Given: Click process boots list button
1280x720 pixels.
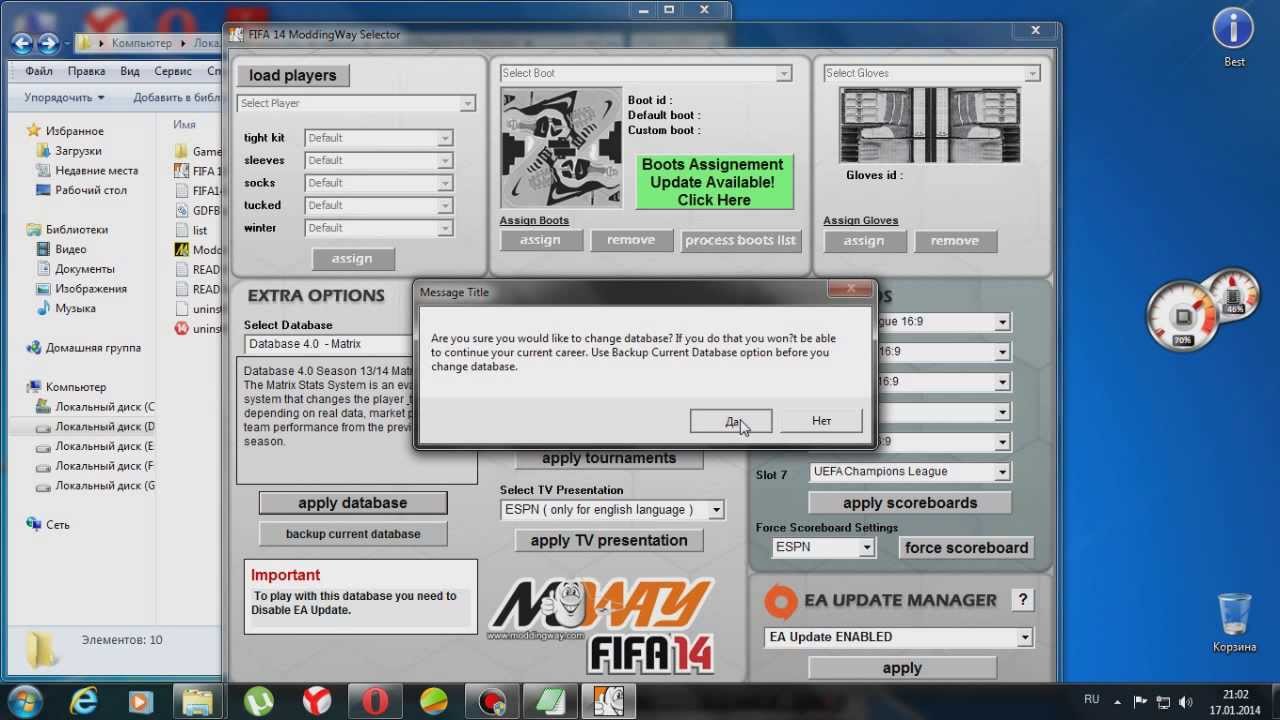Looking at the screenshot, I should (x=741, y=240).
